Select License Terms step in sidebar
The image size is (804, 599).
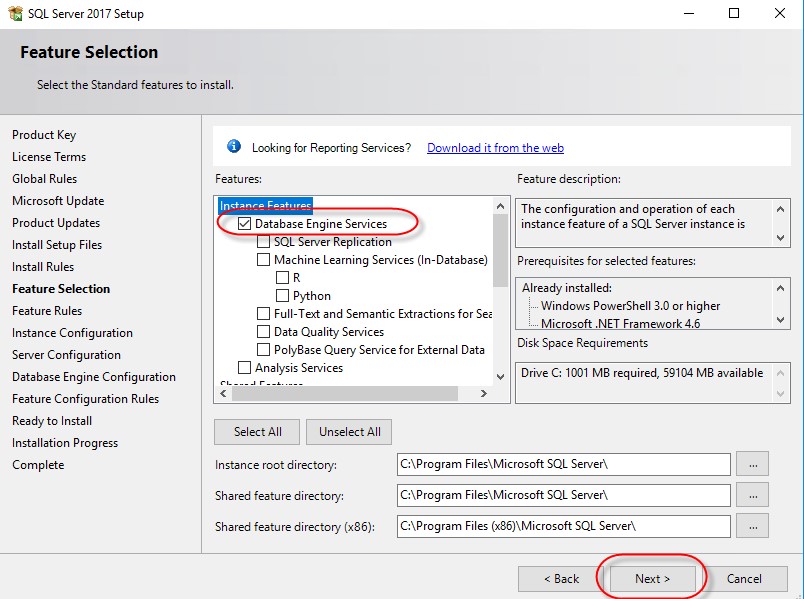click(49, 157)
